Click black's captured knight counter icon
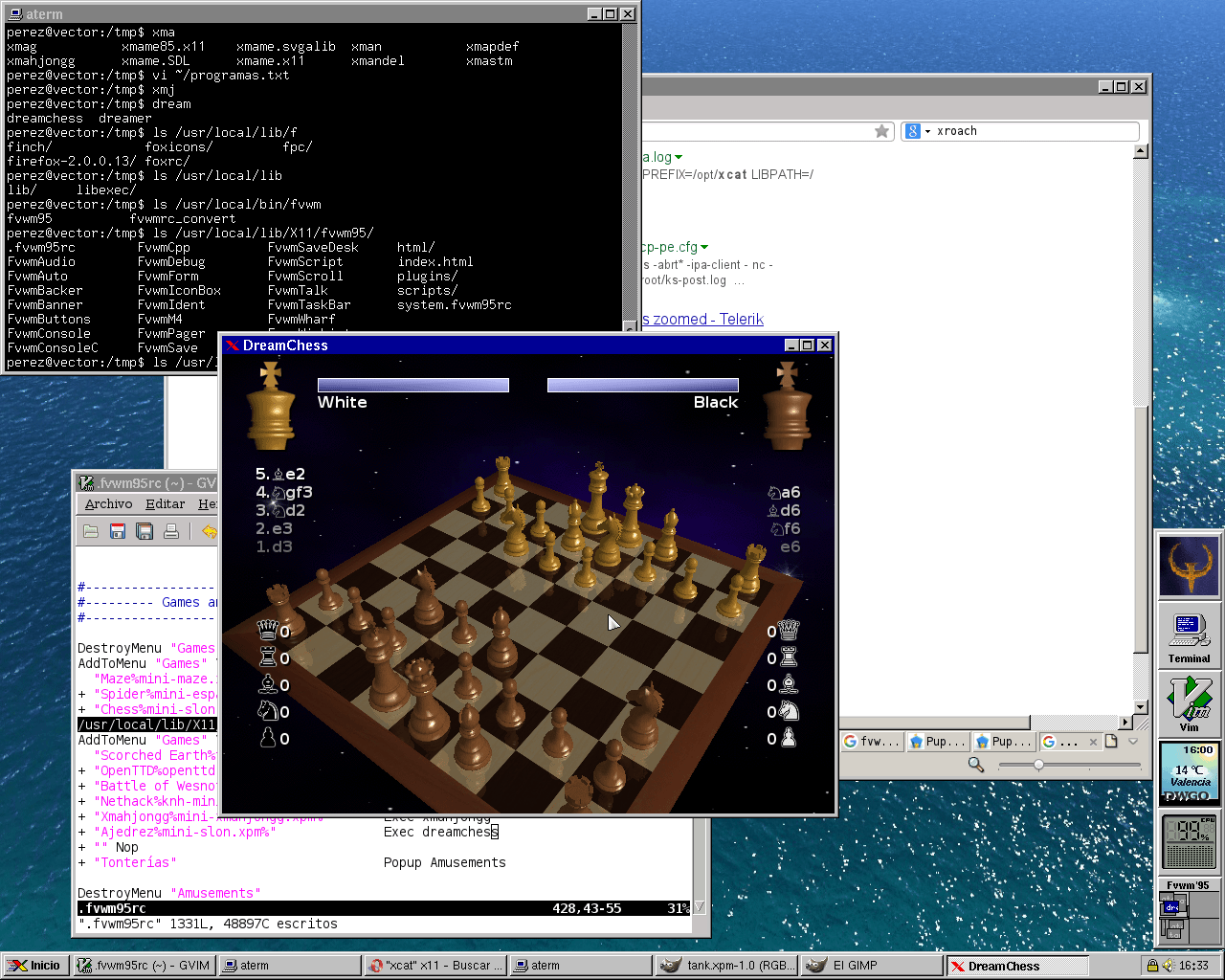Viewport: 1225px width, 980px height. click(x=789, y=711)
